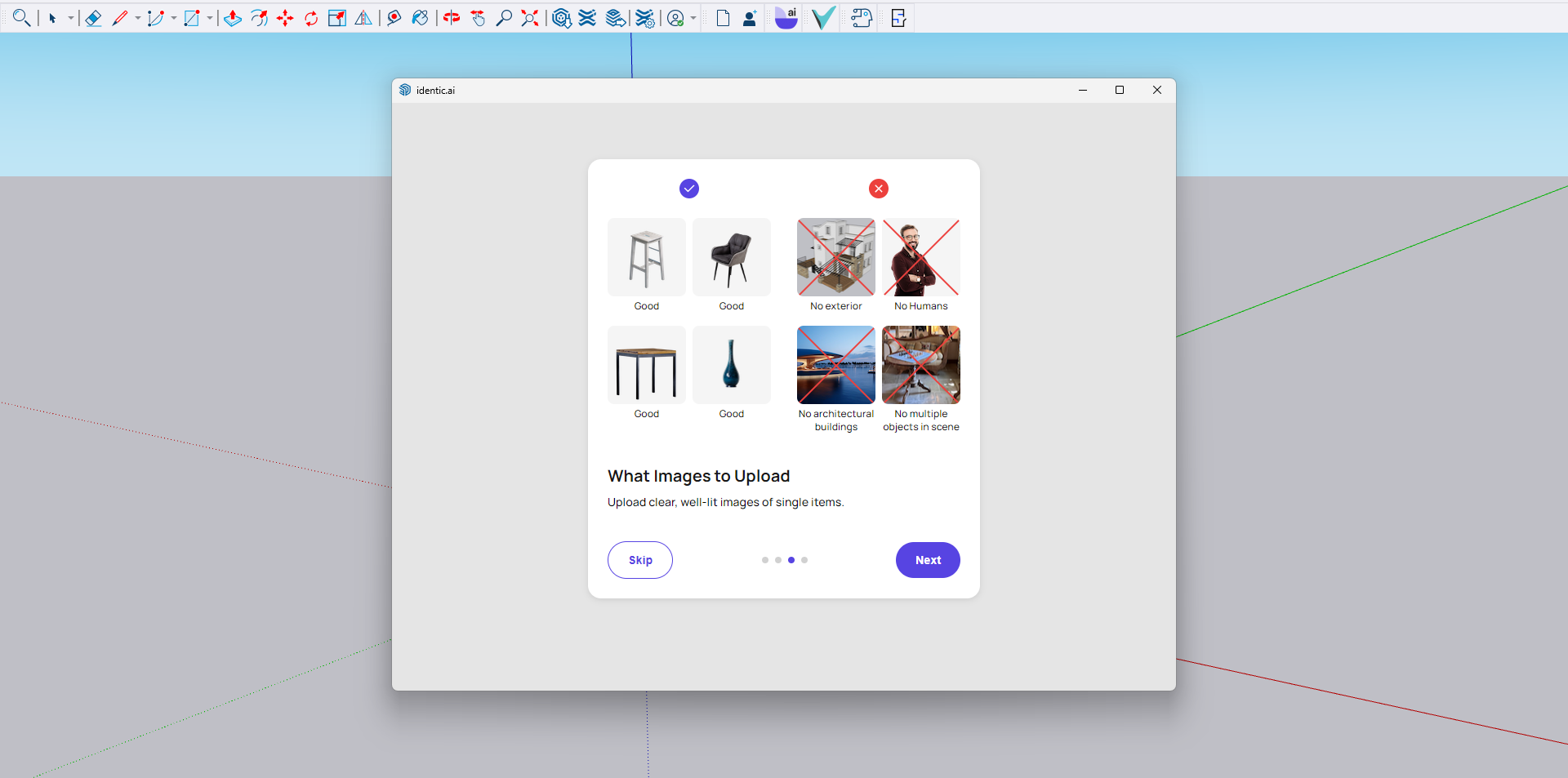Image resolution: width=1568 pixels, height=778 pixels.
Task: Expand the Arc tool dropdown arrow
Action: [x=173, y=18]
